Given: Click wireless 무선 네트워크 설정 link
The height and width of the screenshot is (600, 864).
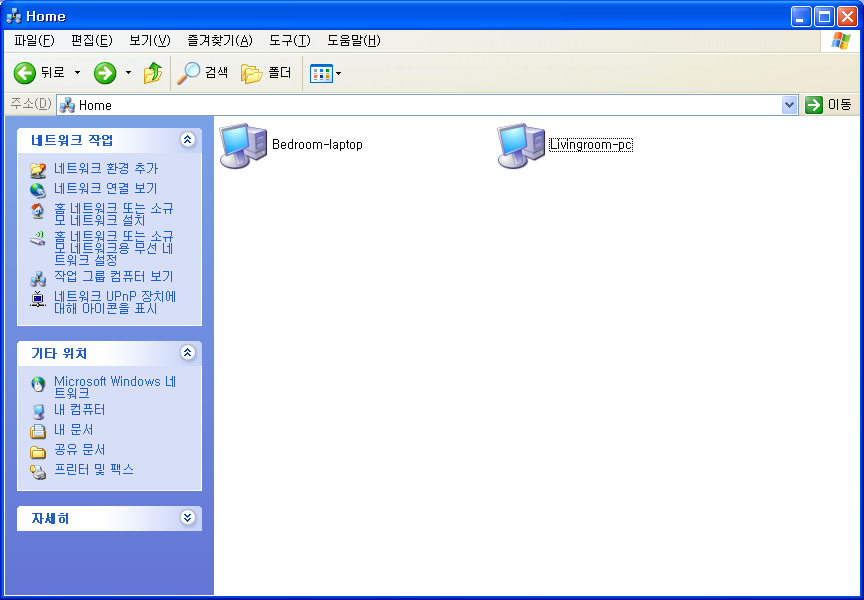Looking at the screenshot, I should [114, 248].
